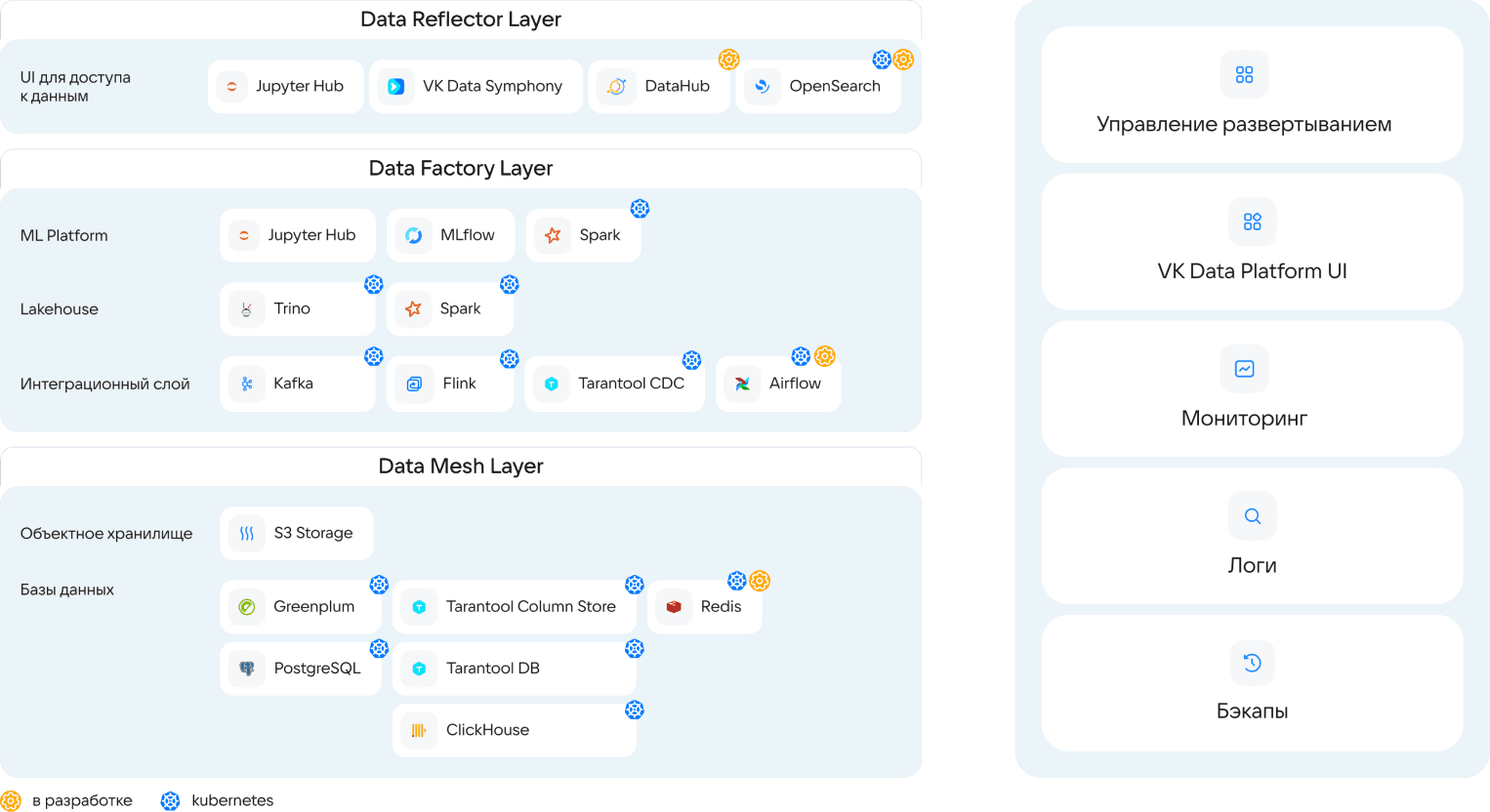Image resolution: width=1490 pixels, height=812 pixels.
Task: Click the Tarantool CDC hexagon icon
Action: (x=552, y=385)
